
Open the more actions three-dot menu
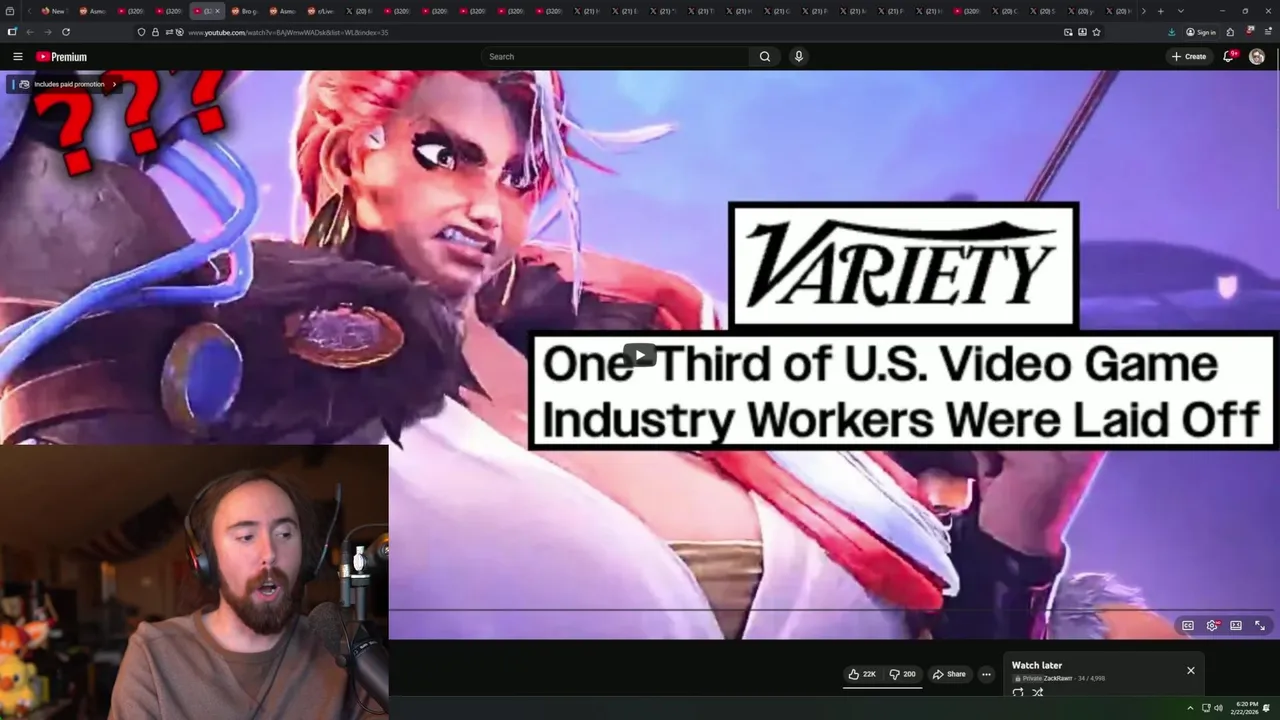pos(986,674)
